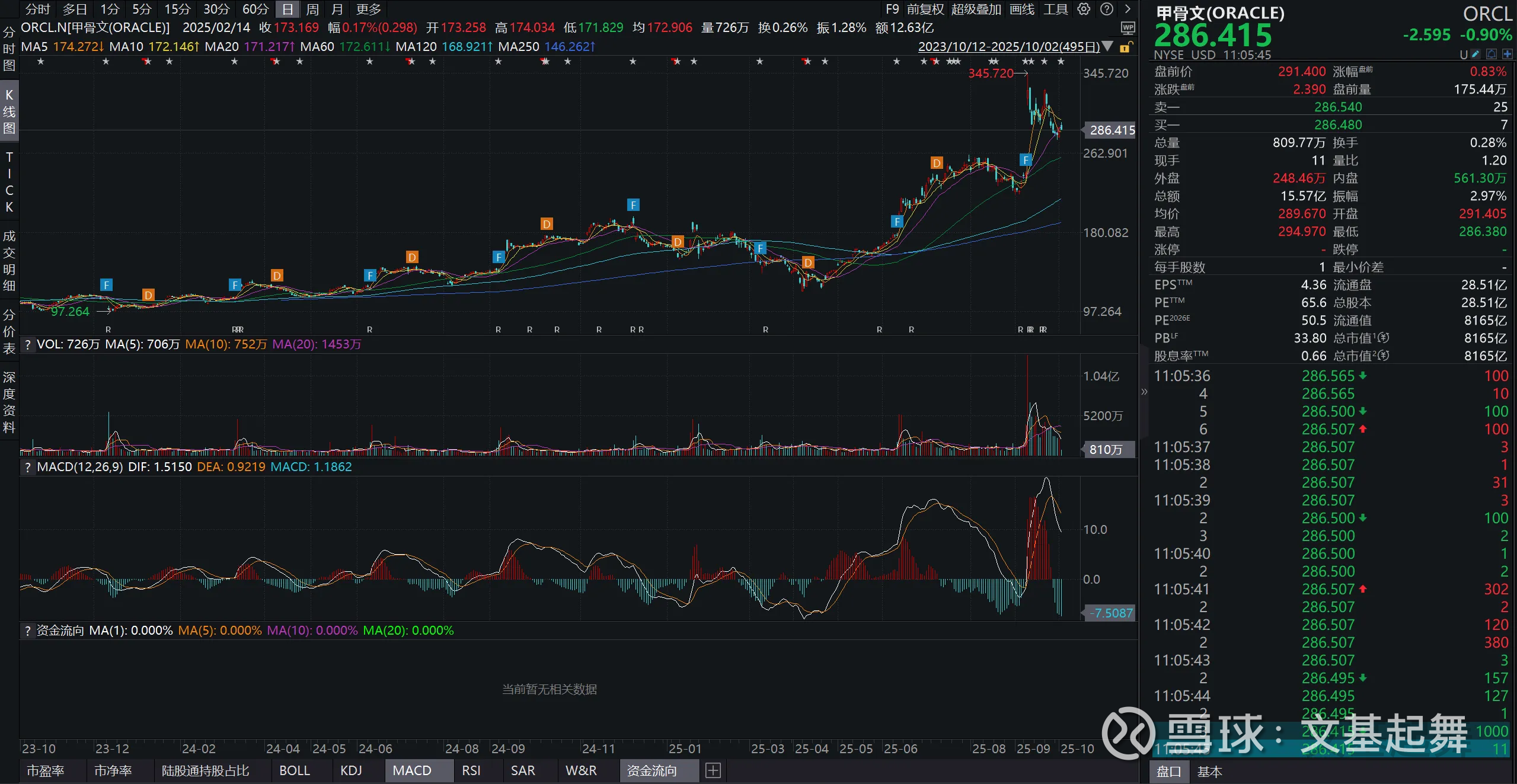Viewport: 1517px width, 784px height.
Task: Expand toolbar with right chevron
Action: (1128, 9)
